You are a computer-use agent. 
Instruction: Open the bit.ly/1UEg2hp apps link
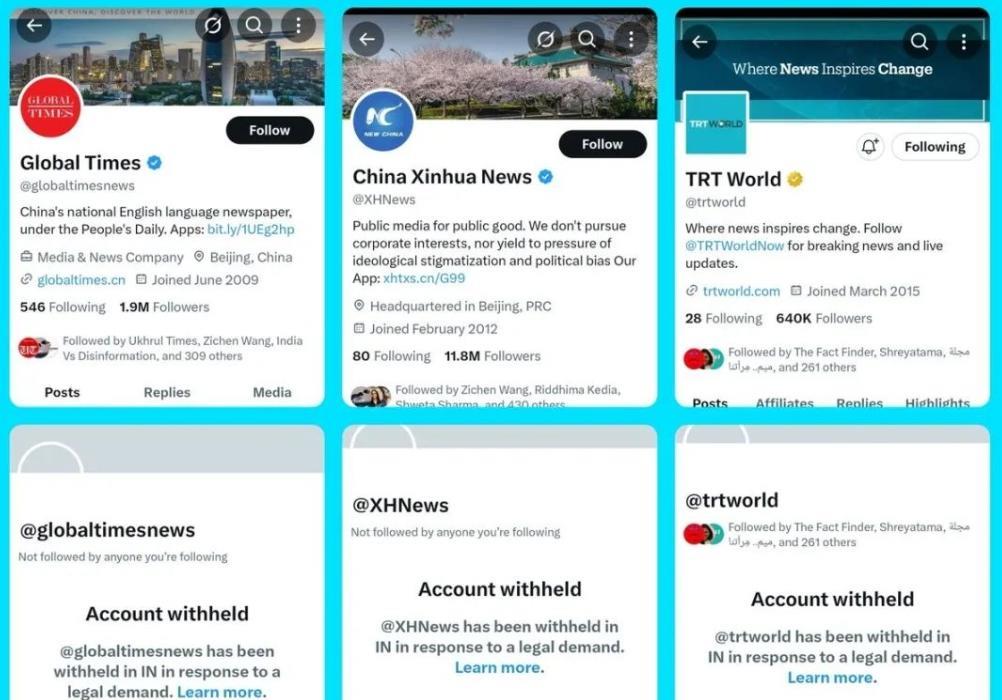click(251, 229)
